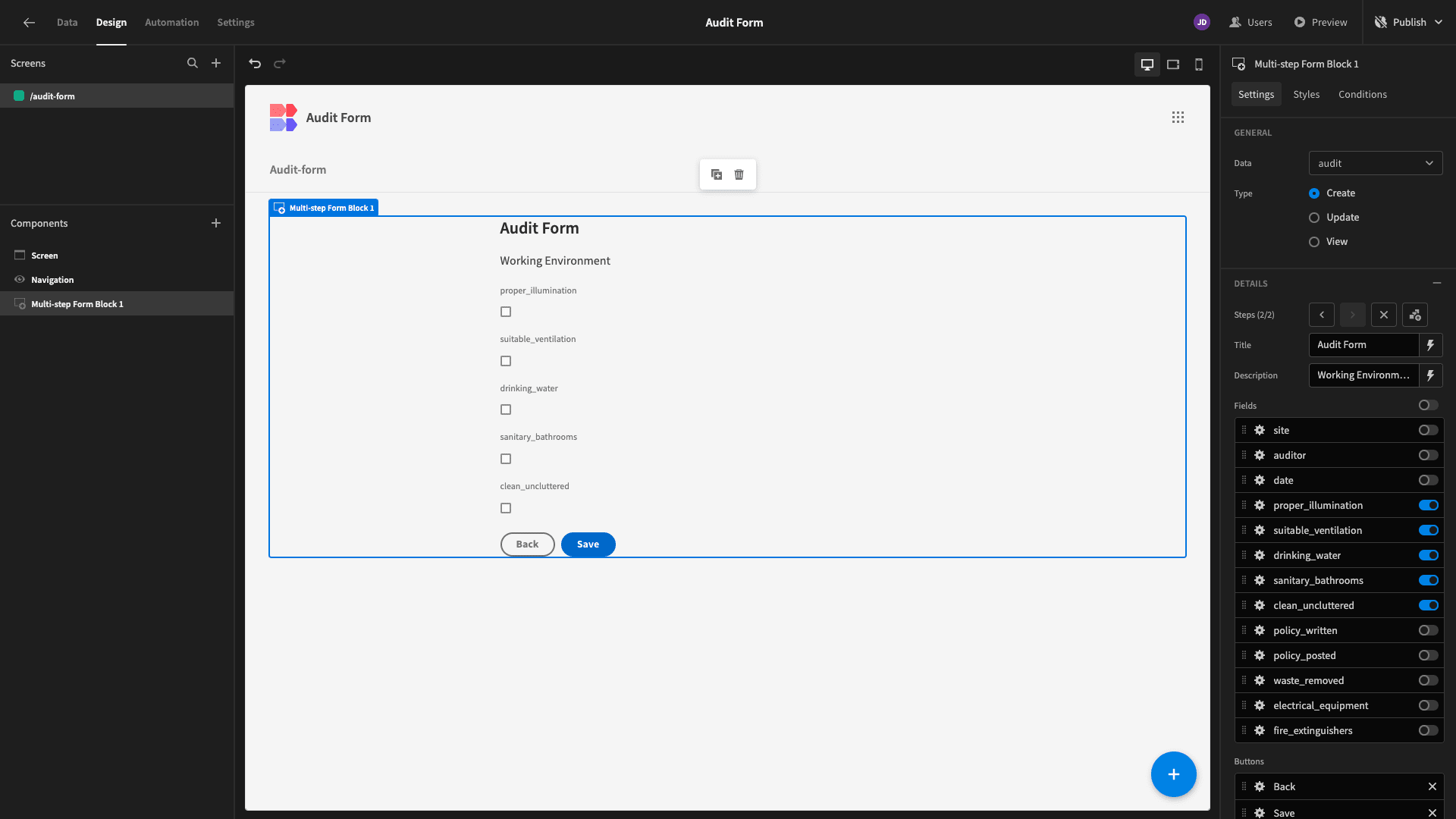Toggle the policy_written field on

click(1428, 630)
